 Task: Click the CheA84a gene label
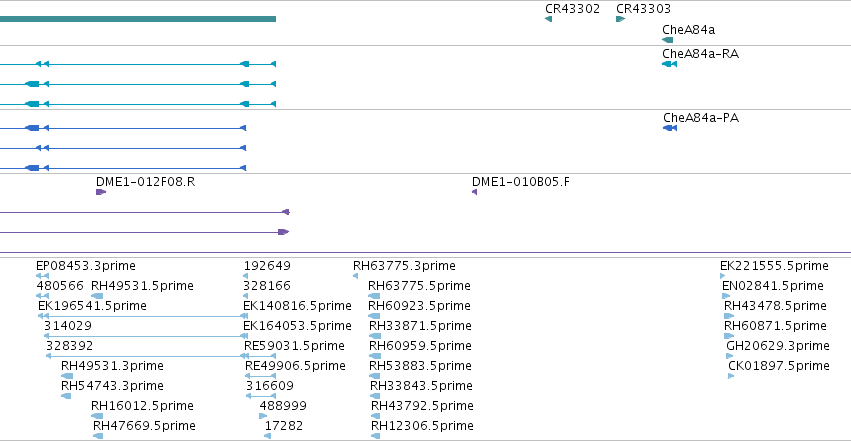pyautogui.click(x=688, y=30)
